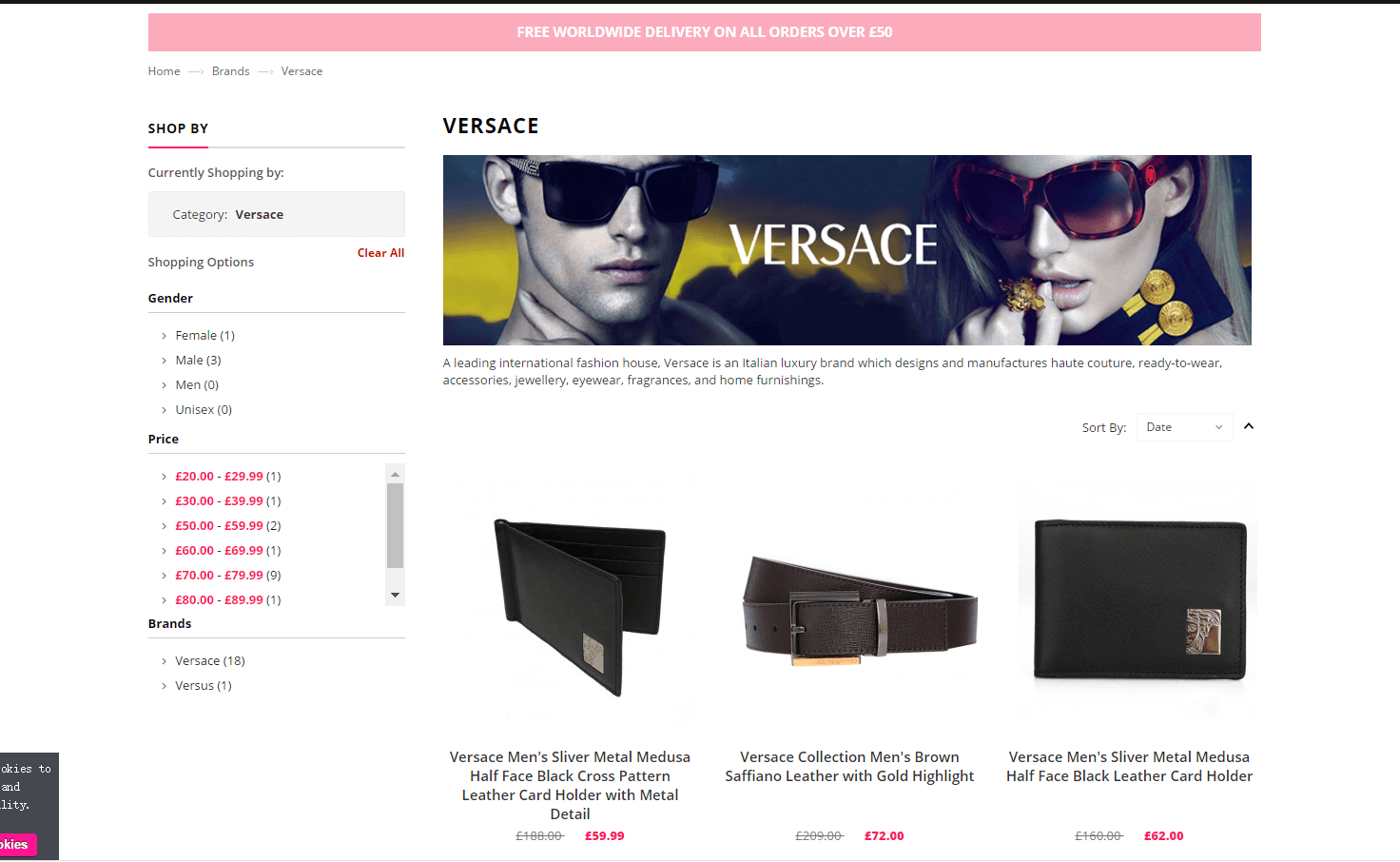1400x862 pixels.
Task: Click the struck-through £160.00 price
Action: click(x=1099, y=836)
